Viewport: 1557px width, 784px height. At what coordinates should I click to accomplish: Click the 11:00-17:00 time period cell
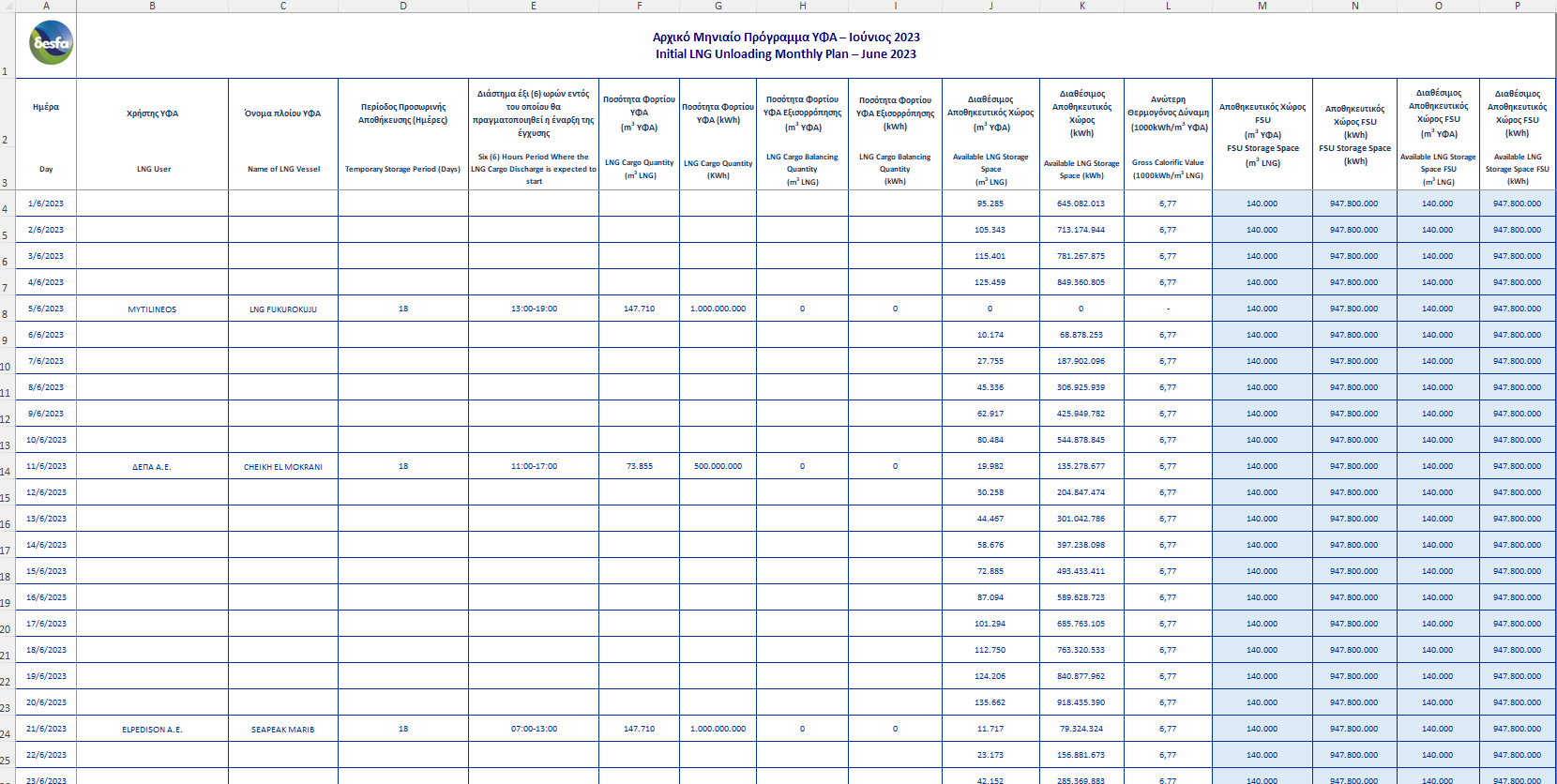point(534,466)
